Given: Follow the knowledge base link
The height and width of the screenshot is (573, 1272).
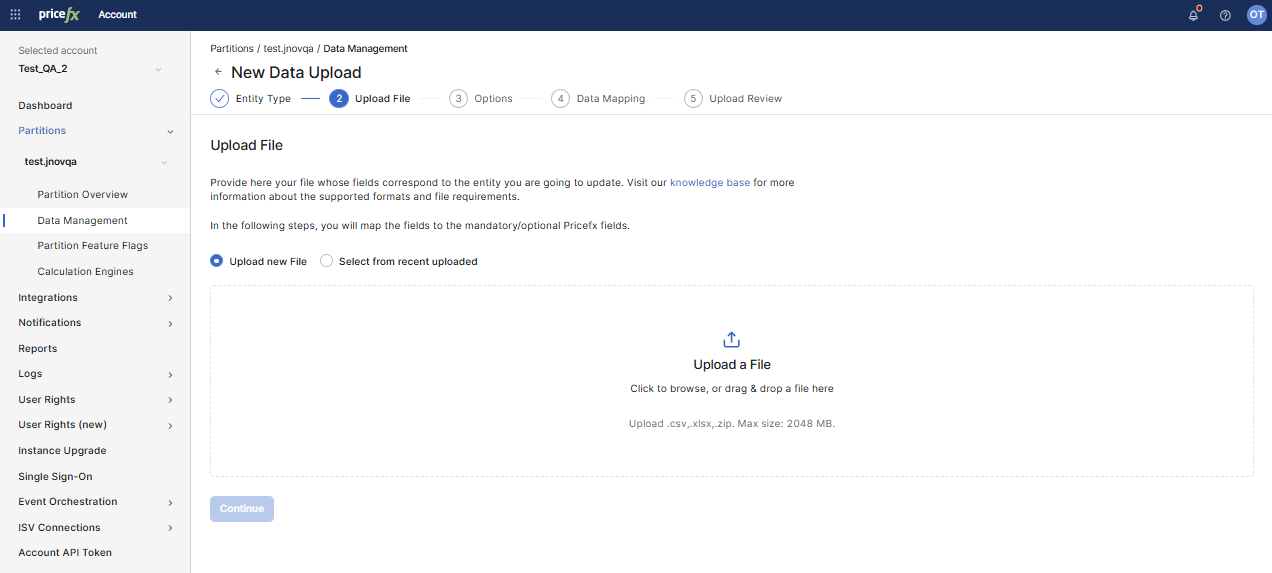Looking at the screenshot, I should point(709,183).
